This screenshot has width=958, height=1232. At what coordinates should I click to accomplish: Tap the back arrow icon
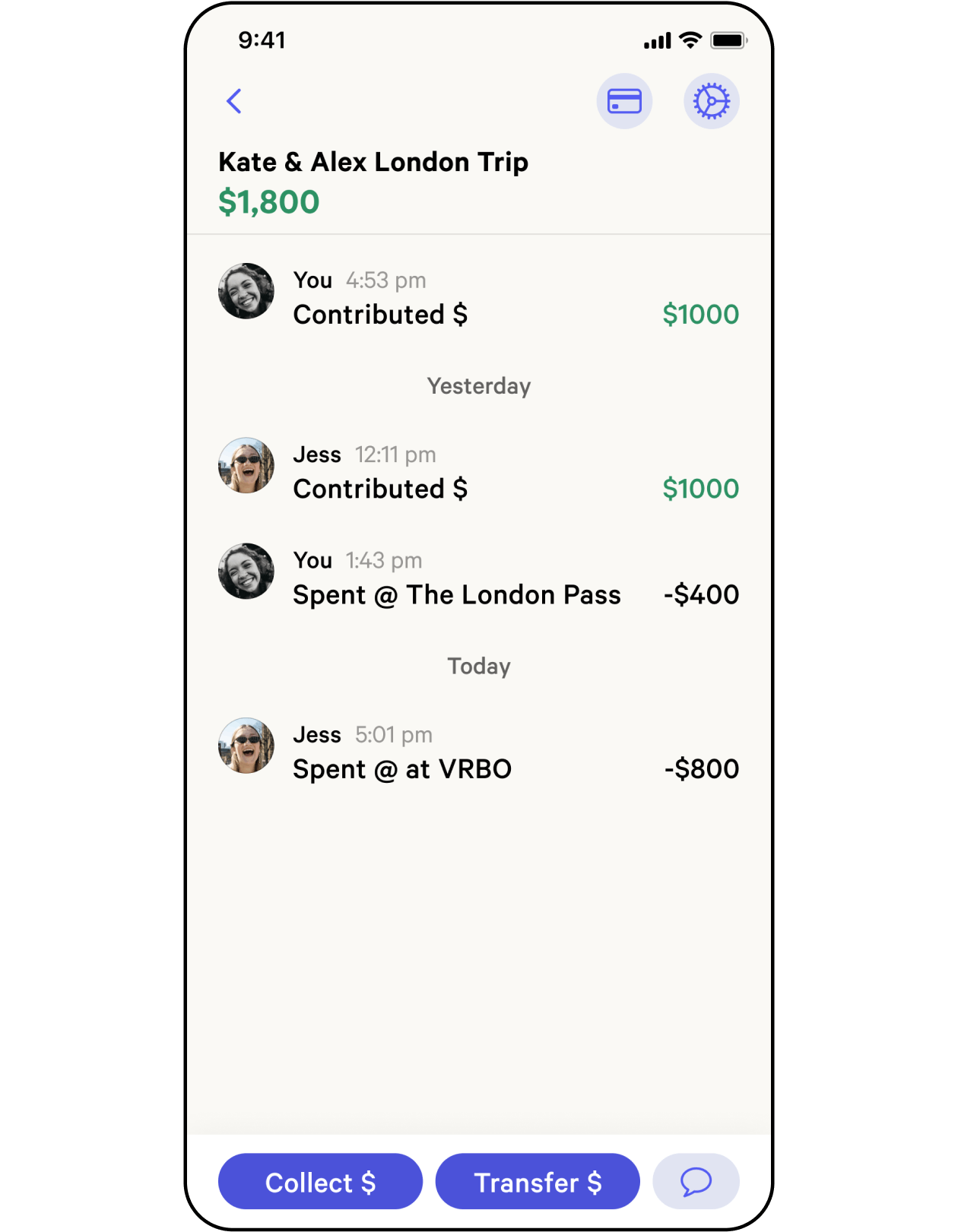point(234,101)
